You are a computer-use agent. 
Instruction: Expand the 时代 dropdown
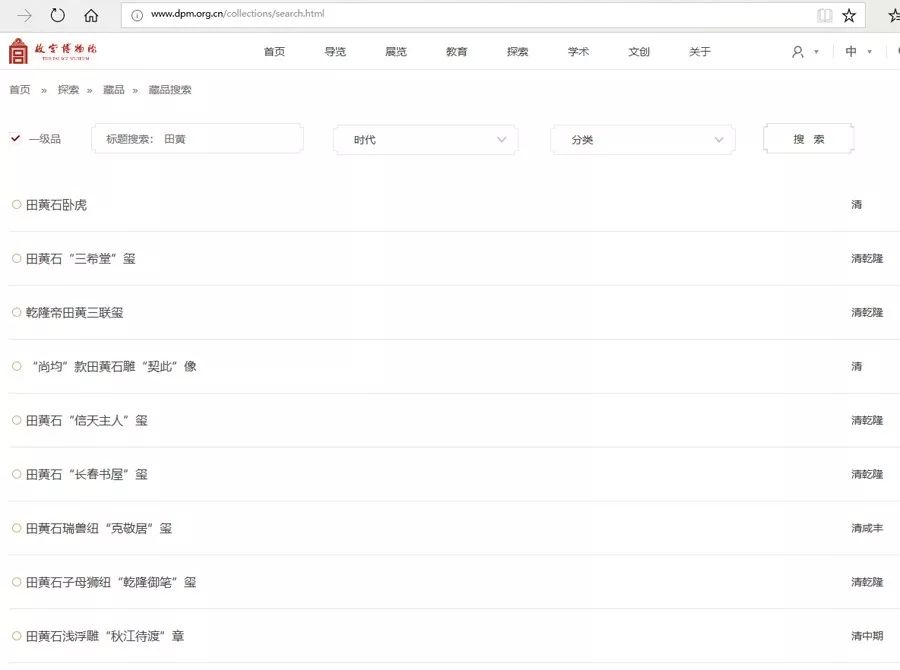(x=425, y=140)
